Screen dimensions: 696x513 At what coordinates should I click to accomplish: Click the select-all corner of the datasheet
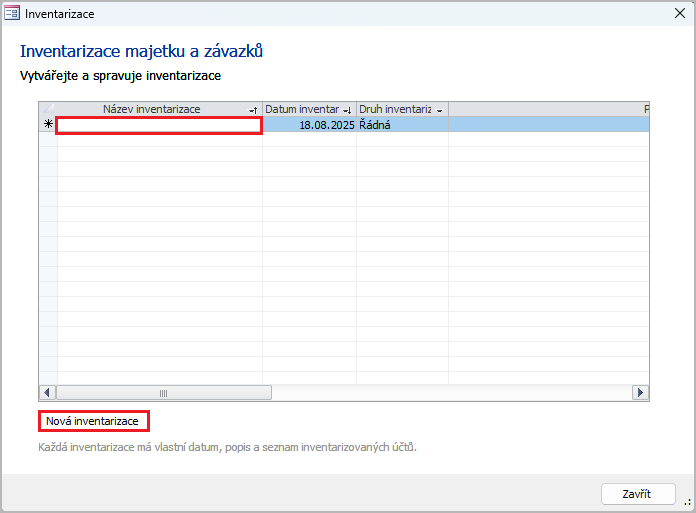point(48,109)
